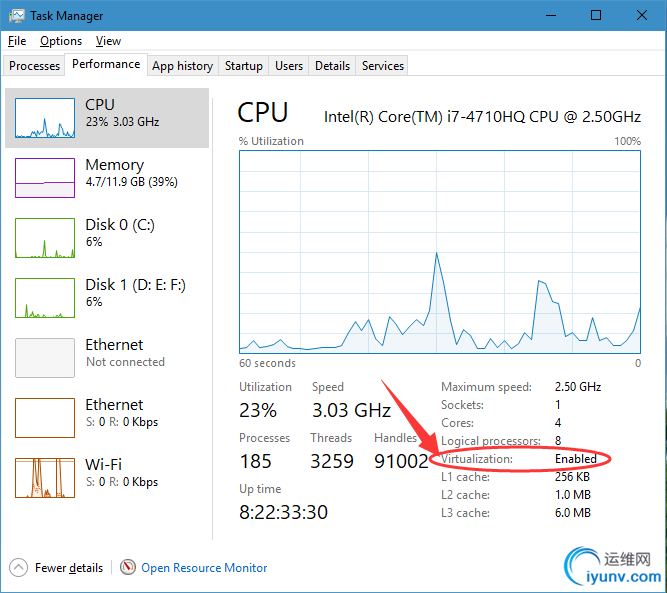Click the Fewer details chevron icon
This screenshot has height=593, width=667.
pyautogui.click(x=18, y=567)
